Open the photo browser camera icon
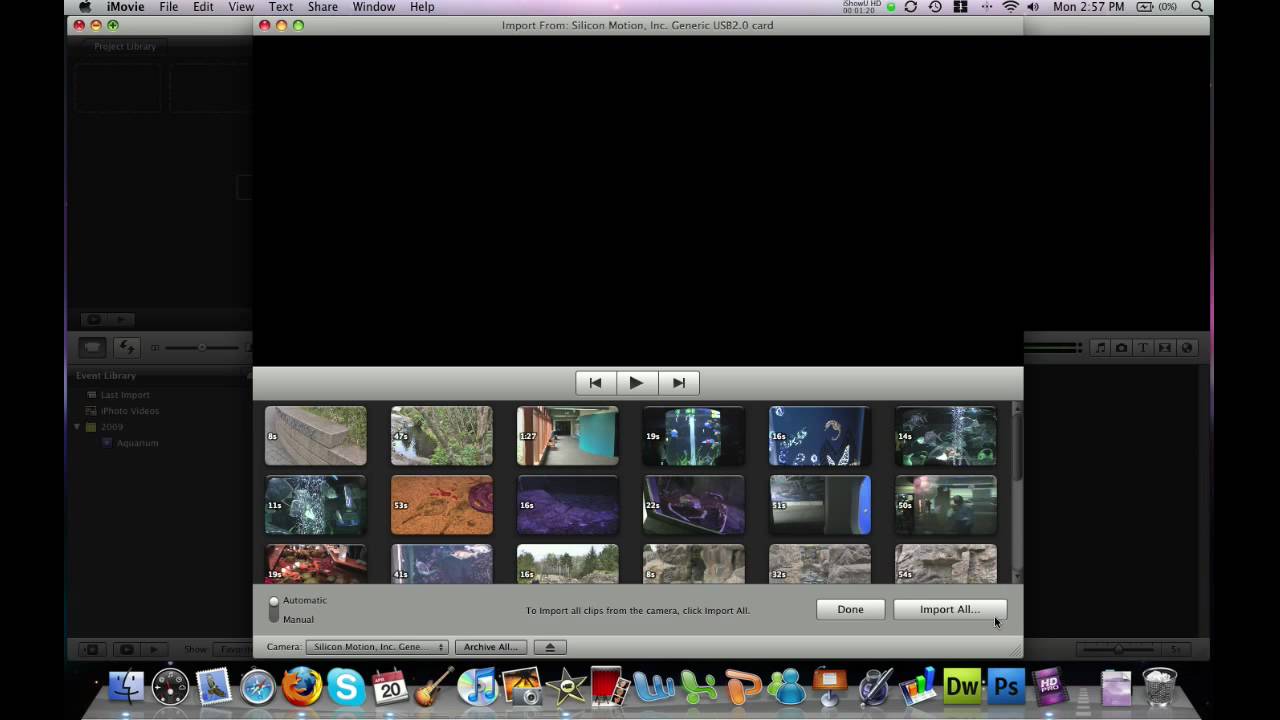 coord(1122,347)
